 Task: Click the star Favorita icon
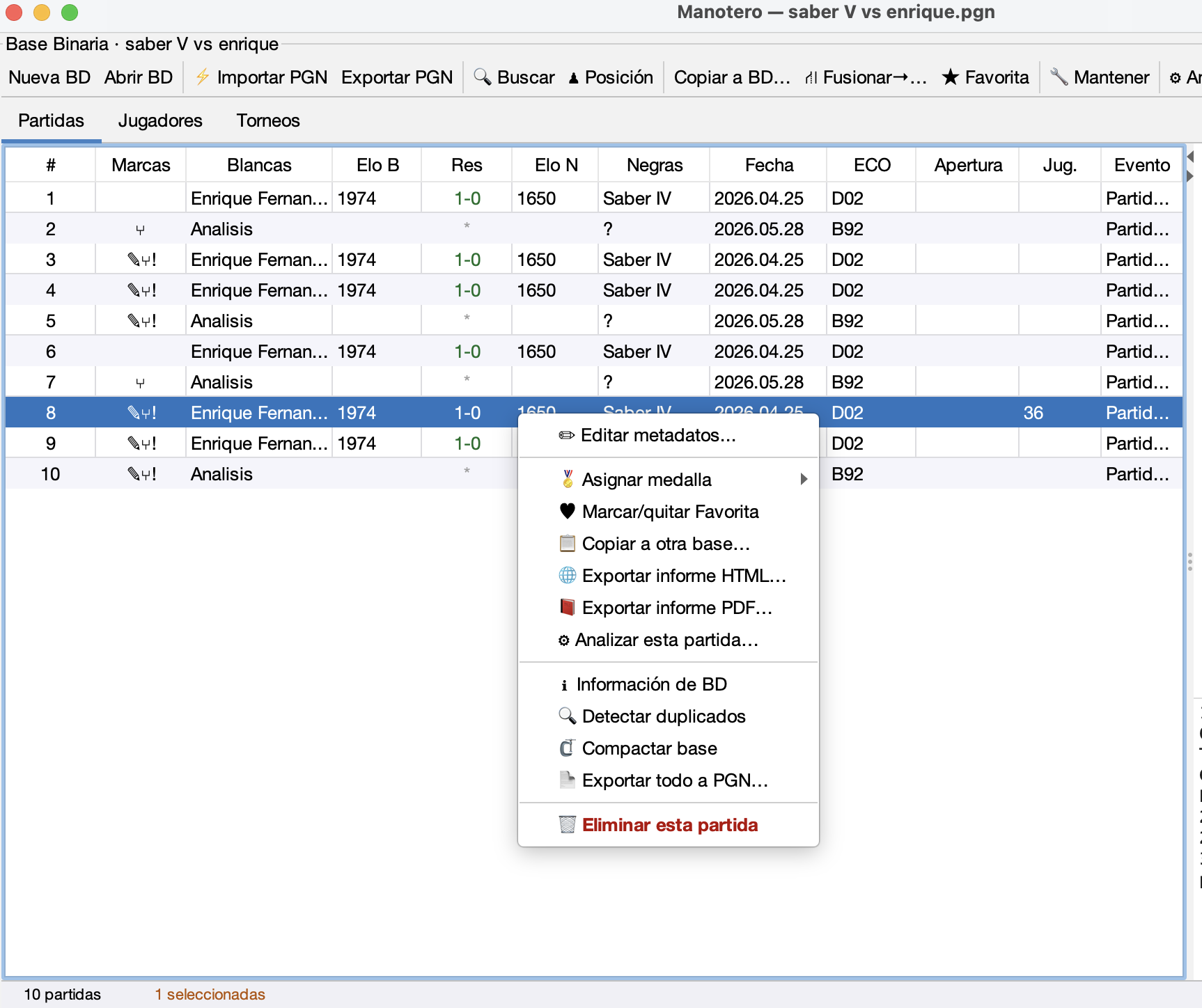click(951, 77)
